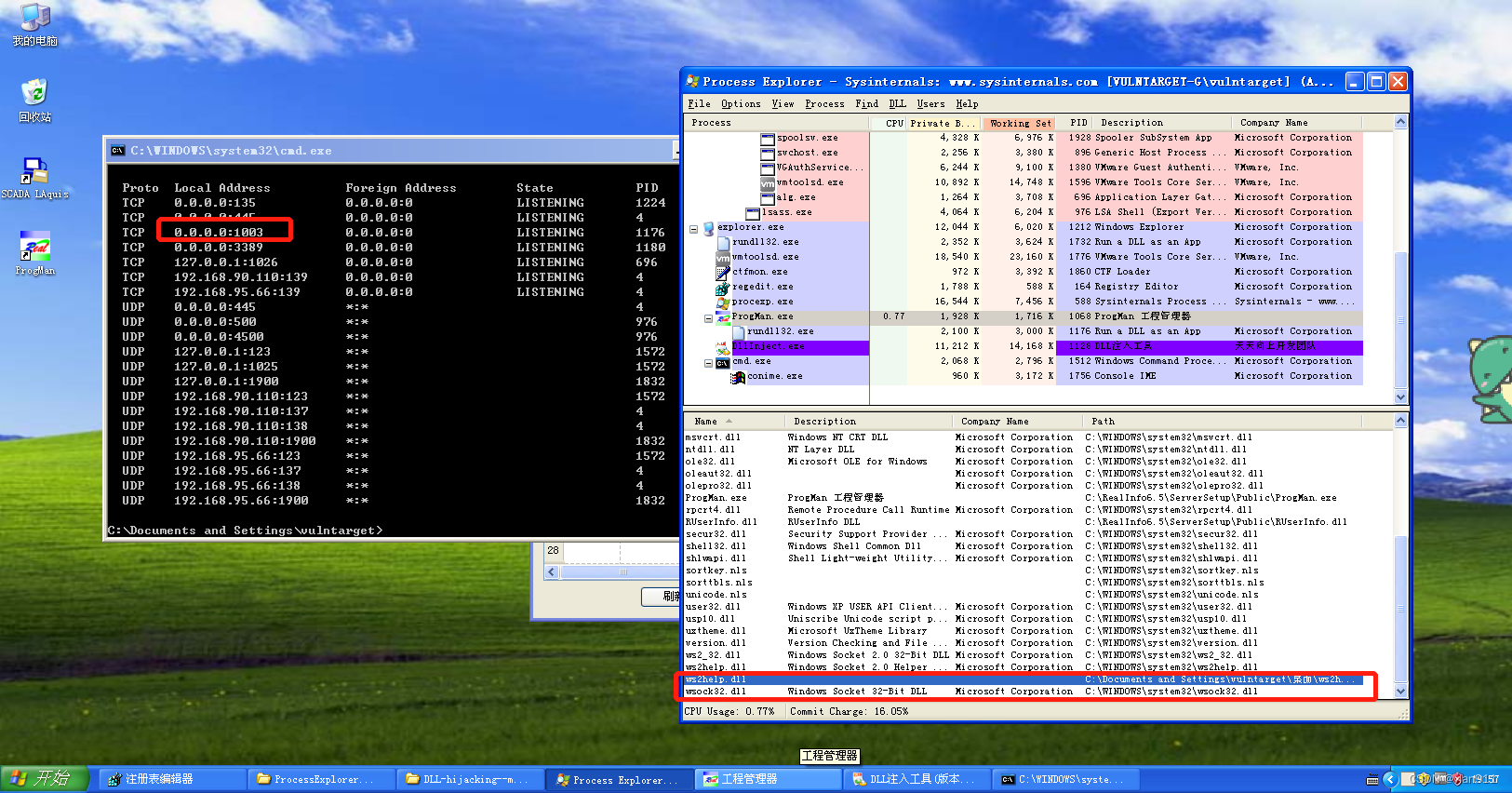Viewport: 1512px width, 793px height.
Task: Expand hidden tray icons arrow
Action: click(1390, 779)
